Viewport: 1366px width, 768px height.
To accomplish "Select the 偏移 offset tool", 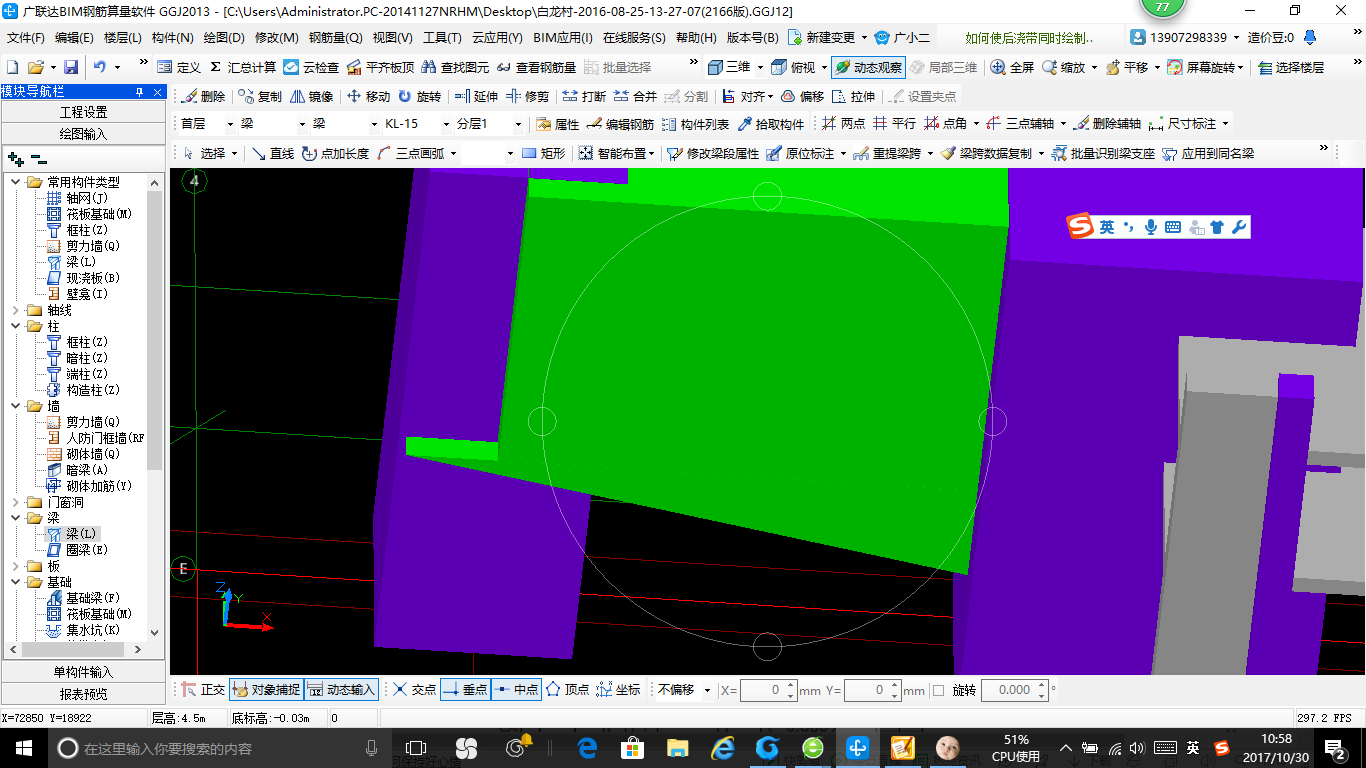I will click(802, 97).
